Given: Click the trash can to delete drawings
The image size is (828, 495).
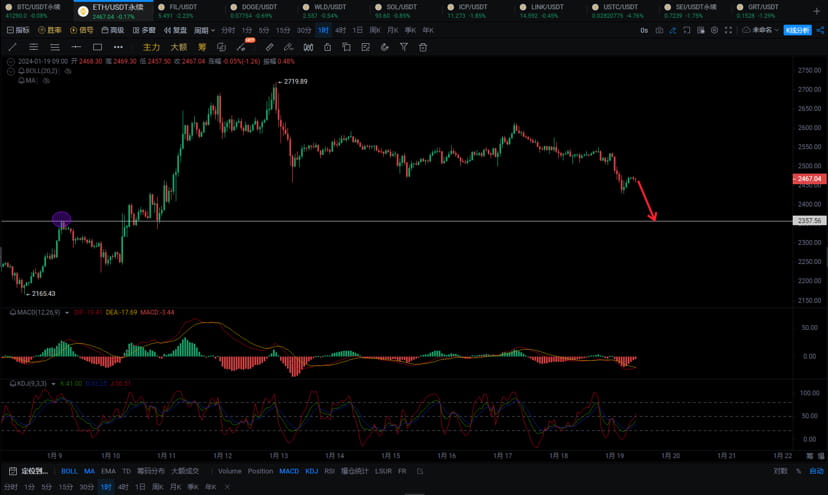Looking at the screenshot, I should [x=422, y=48].
